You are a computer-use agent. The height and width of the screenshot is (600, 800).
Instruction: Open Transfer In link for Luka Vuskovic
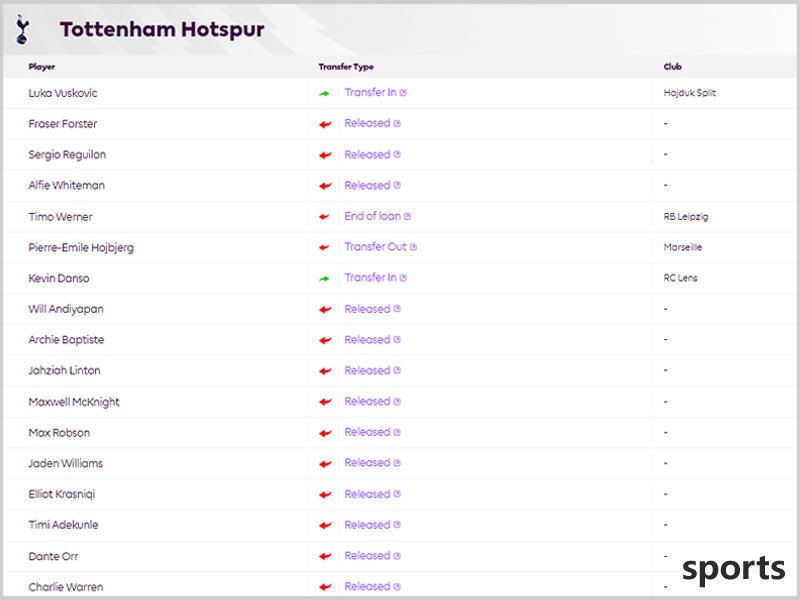click(x=370, y=92)
